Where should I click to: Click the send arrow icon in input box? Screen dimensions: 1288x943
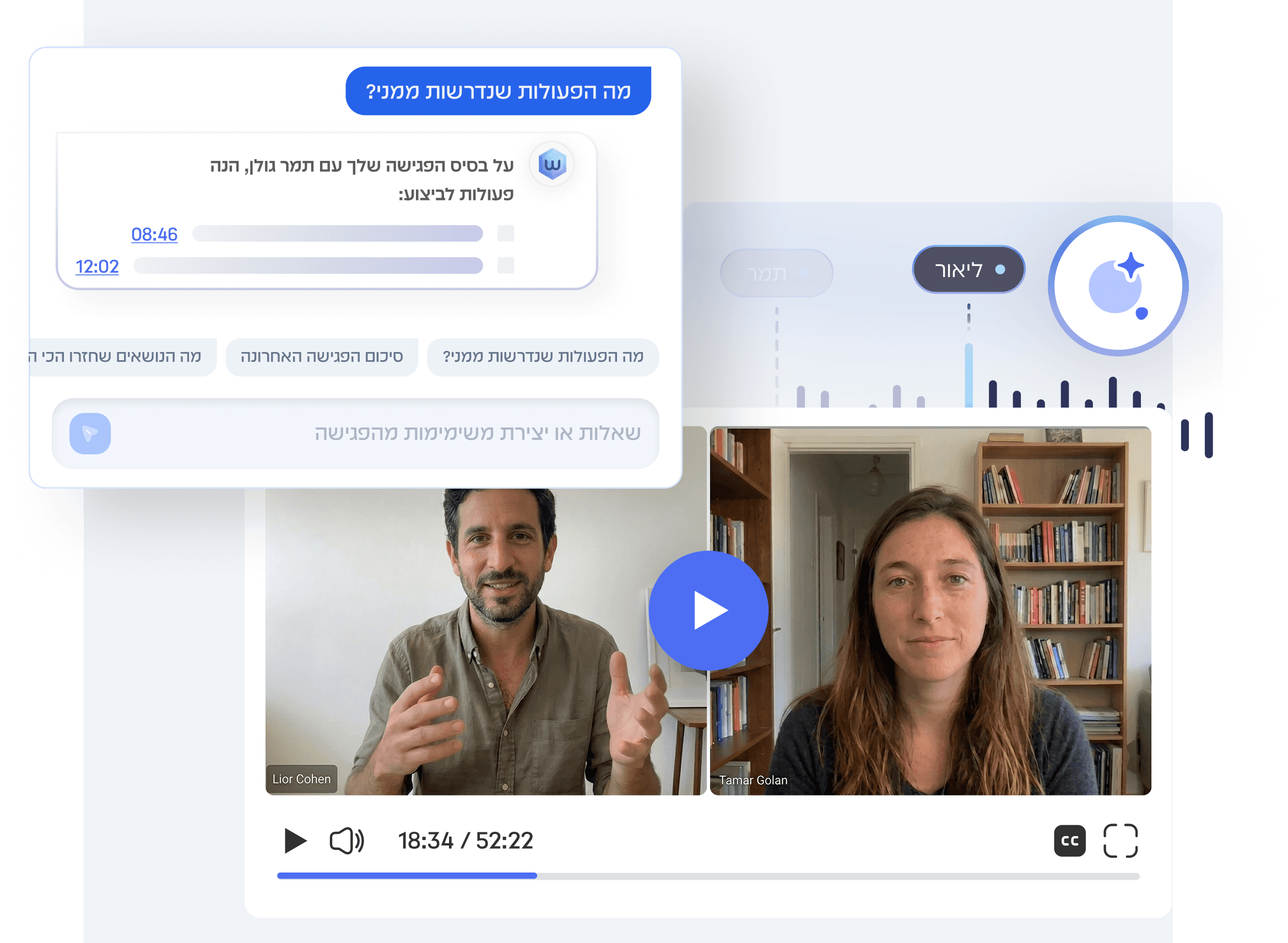pyautogui.click(x=90, y=433)
